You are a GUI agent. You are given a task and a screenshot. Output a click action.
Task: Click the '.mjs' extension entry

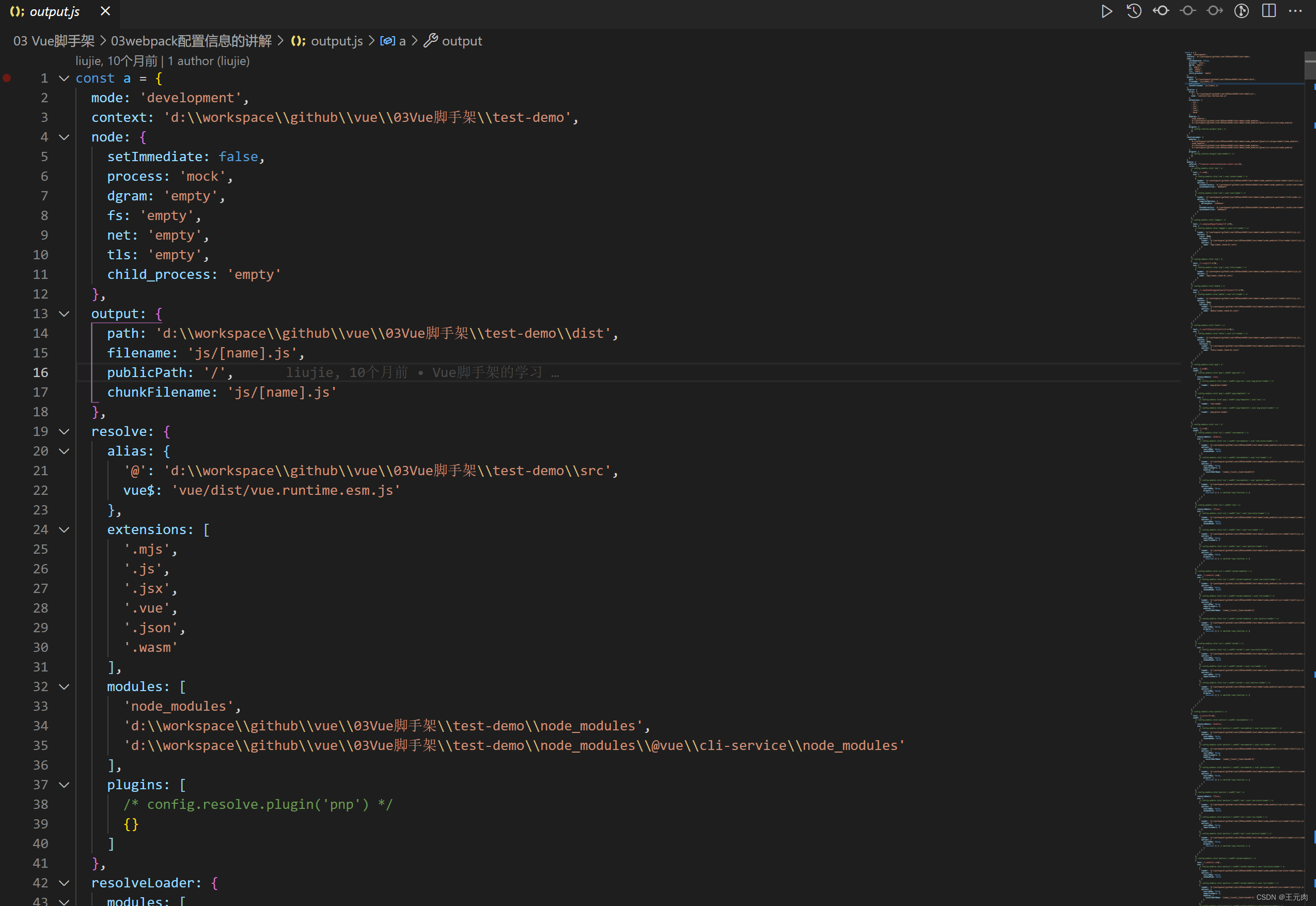(x=150, y=550)
